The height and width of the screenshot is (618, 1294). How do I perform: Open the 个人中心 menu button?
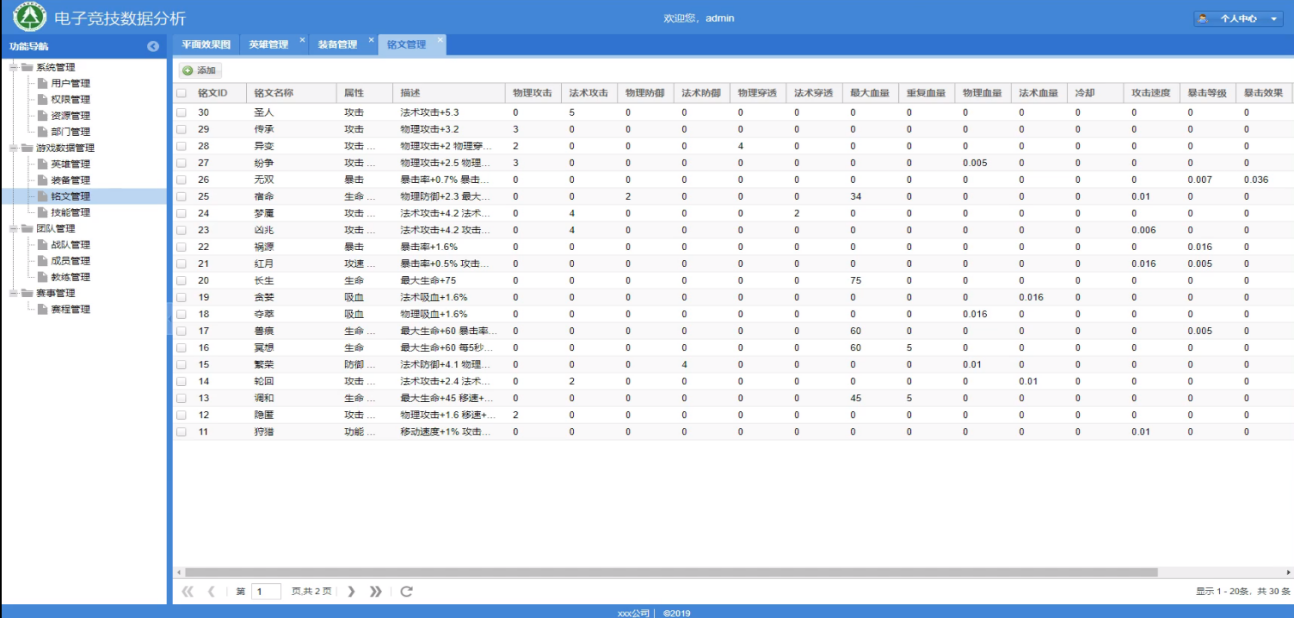coord(1238,18)
